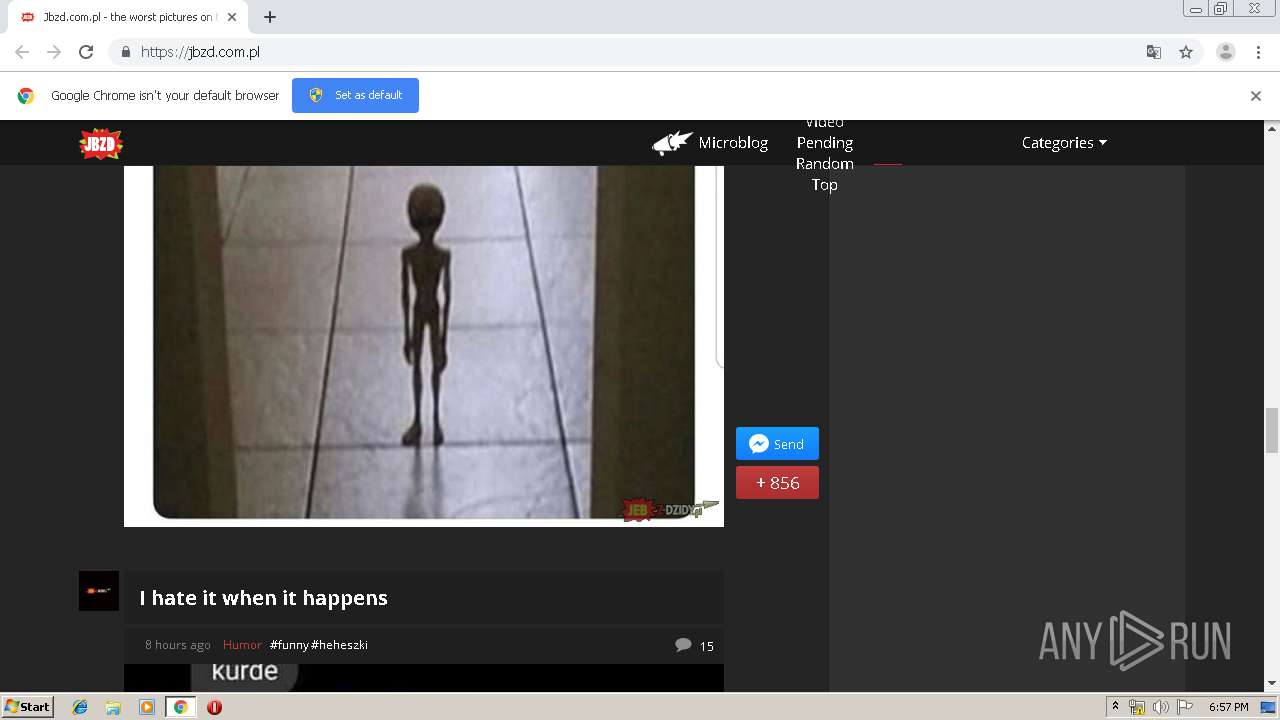The image size is (1280, 720).
Task: Open the Windows Start menu
Action: point(27,707)
